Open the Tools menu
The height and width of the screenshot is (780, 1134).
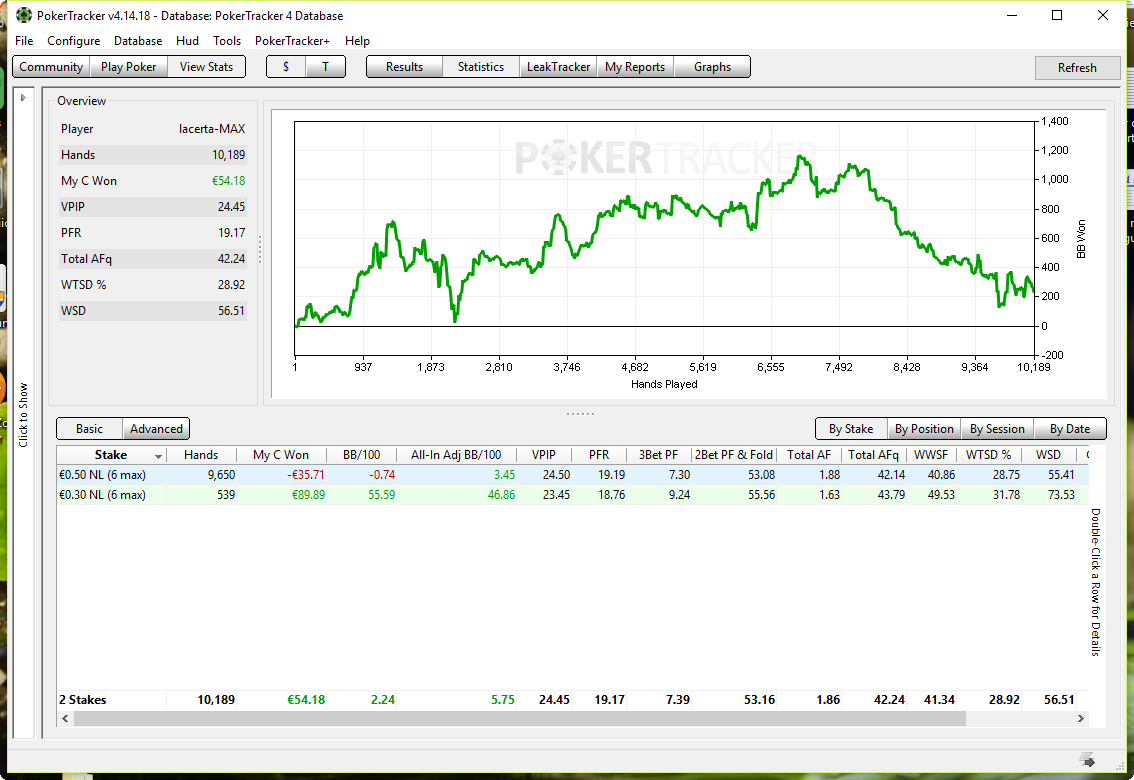pyautogui.click(x=227, y=41)
